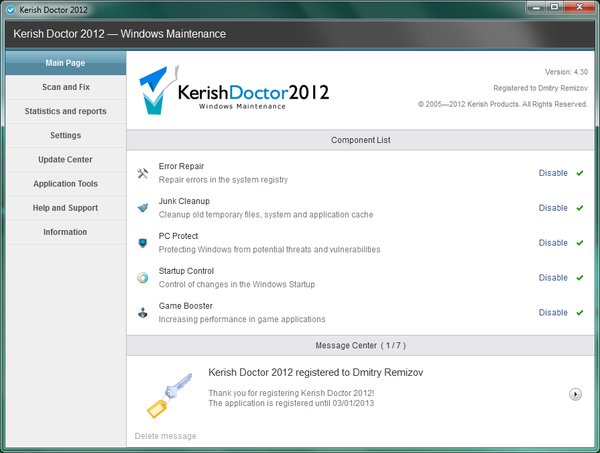Click the copyright Kerish Products text

point(502,104)
